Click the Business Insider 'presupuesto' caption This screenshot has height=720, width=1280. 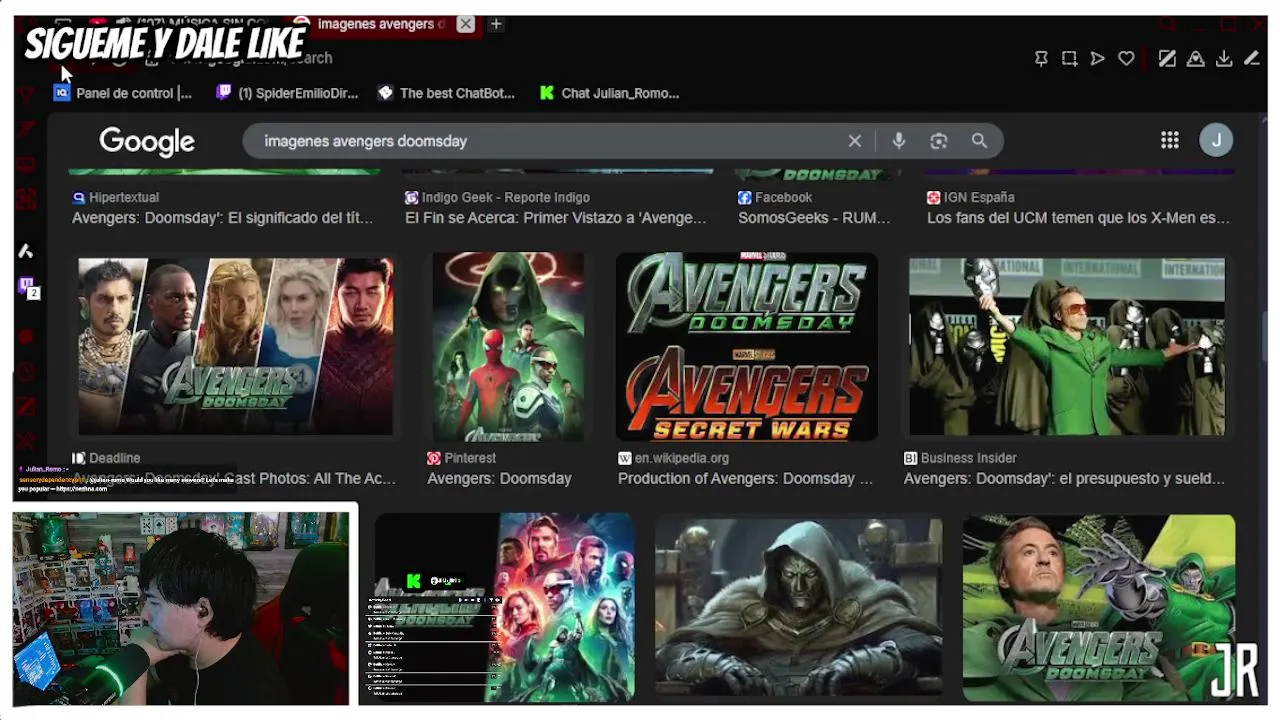click(x=1064, y=479)
